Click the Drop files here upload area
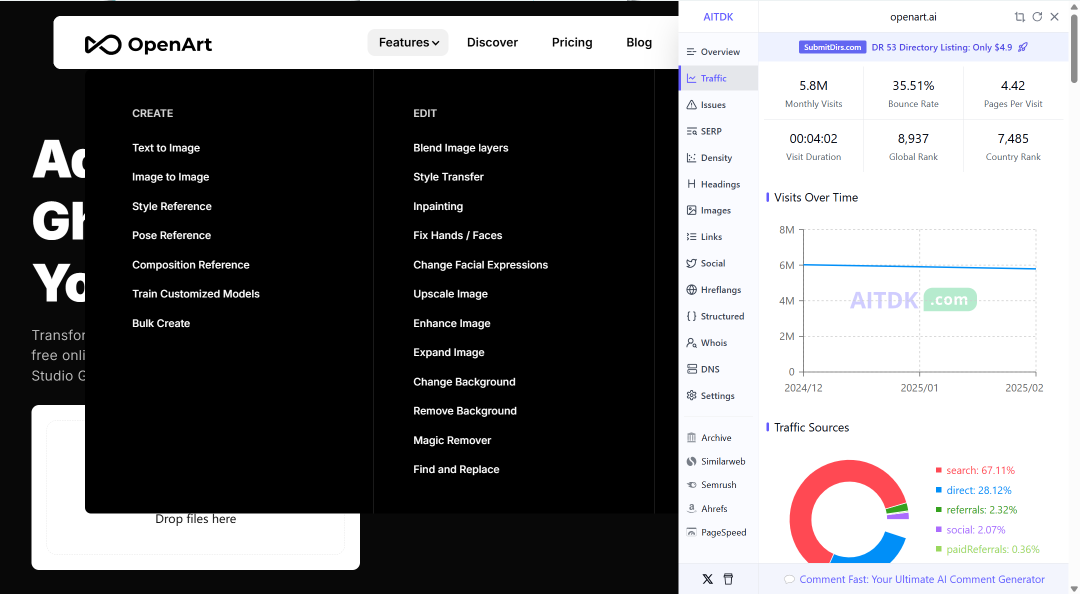 [x=196, y=487]
